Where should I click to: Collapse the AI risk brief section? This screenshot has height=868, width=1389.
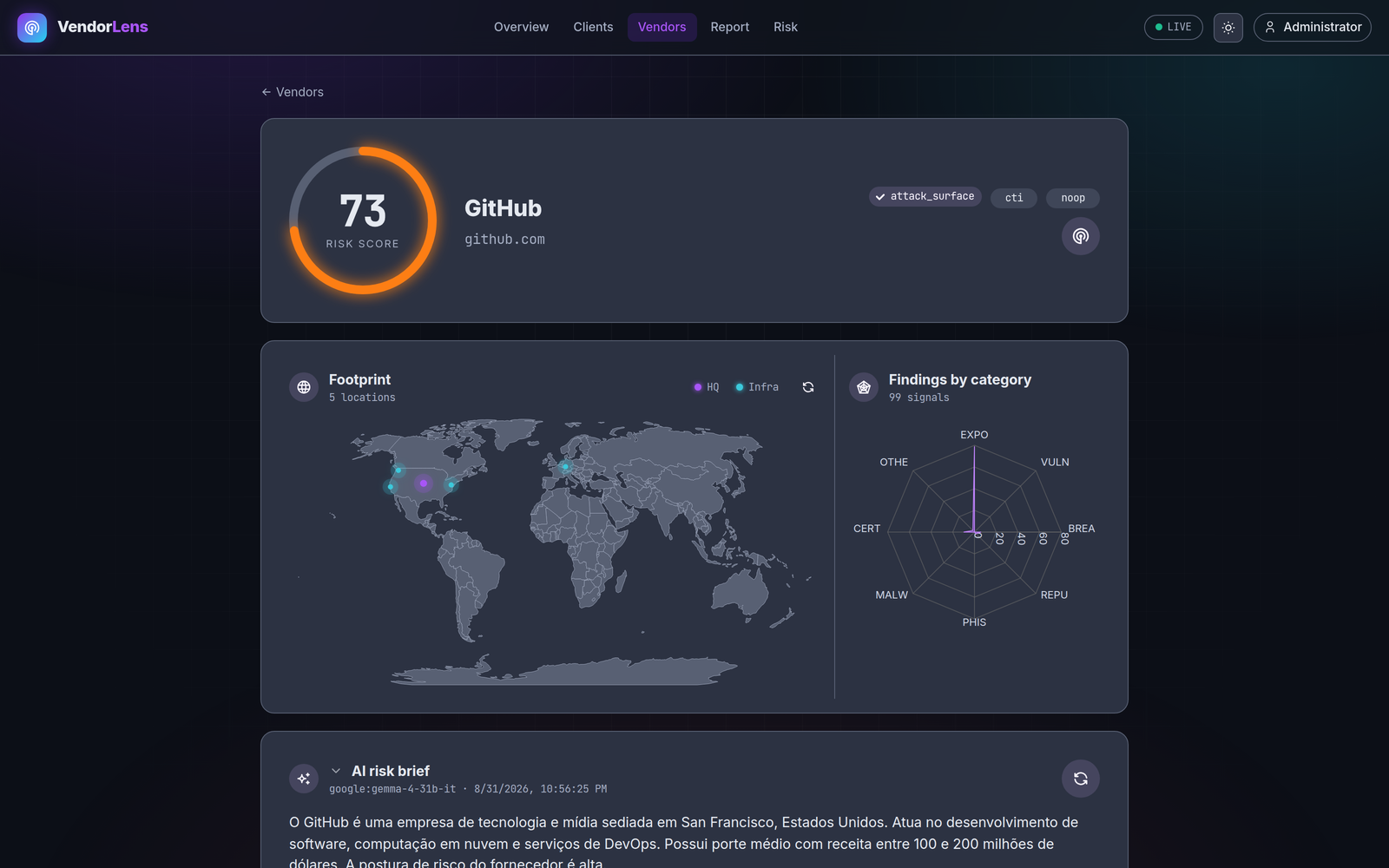tap(336, 771)
